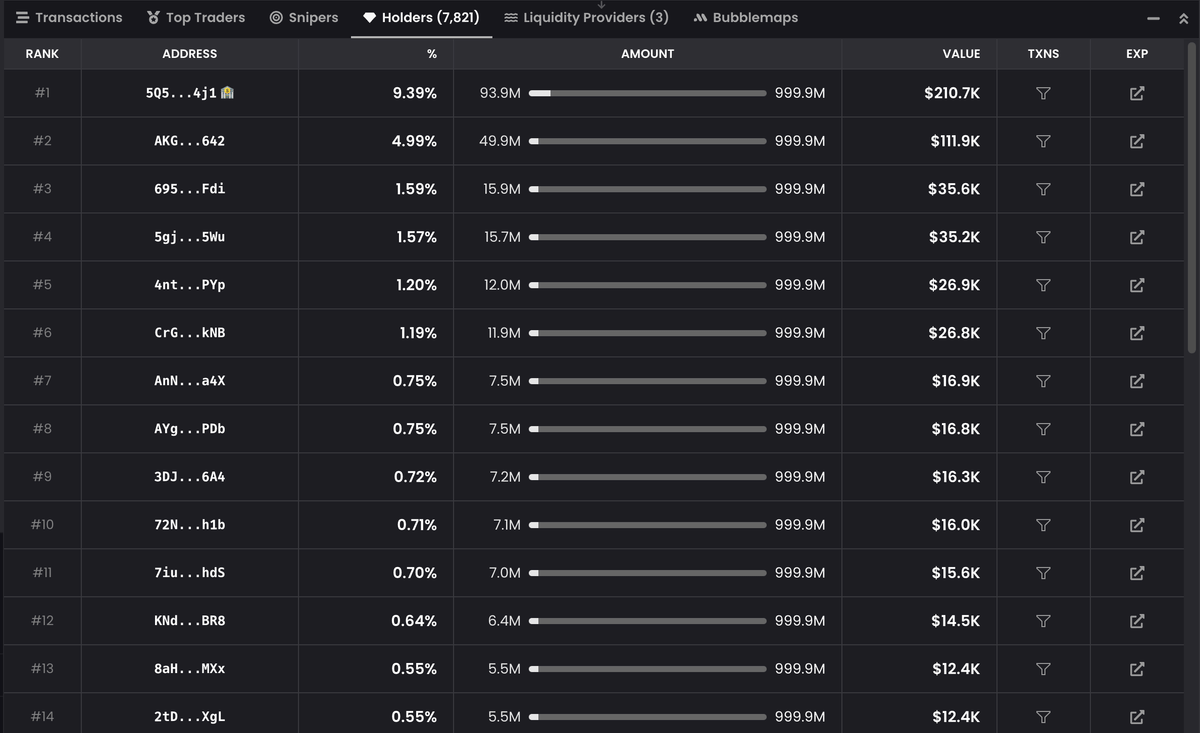Viewport: 1200px width, 733px height.
Task: Select the Top Traders icon
Action: (x=152, y=17)
